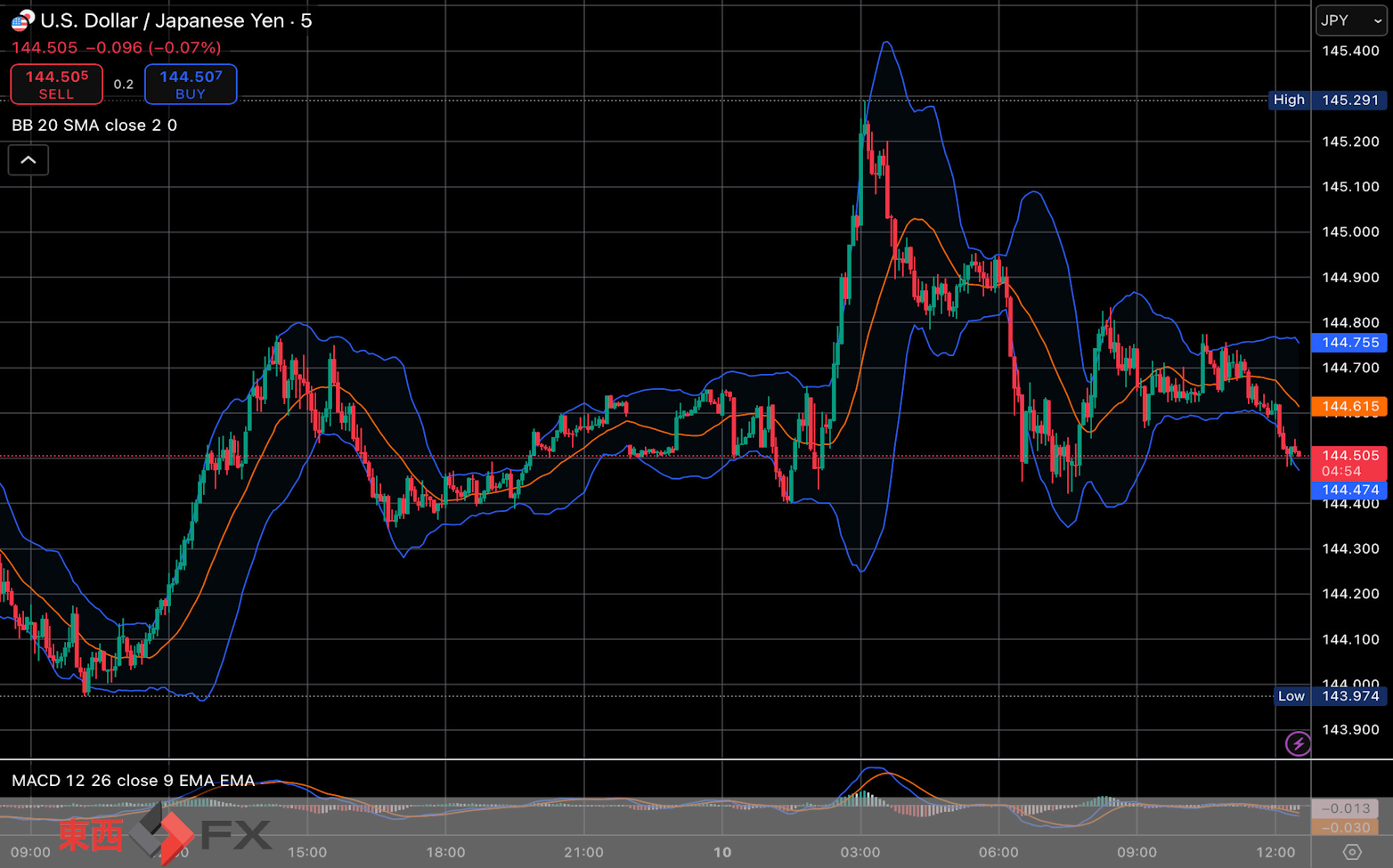
Task: Click the MACD -0.013 value tag
Action: (x=1345, y=808)
